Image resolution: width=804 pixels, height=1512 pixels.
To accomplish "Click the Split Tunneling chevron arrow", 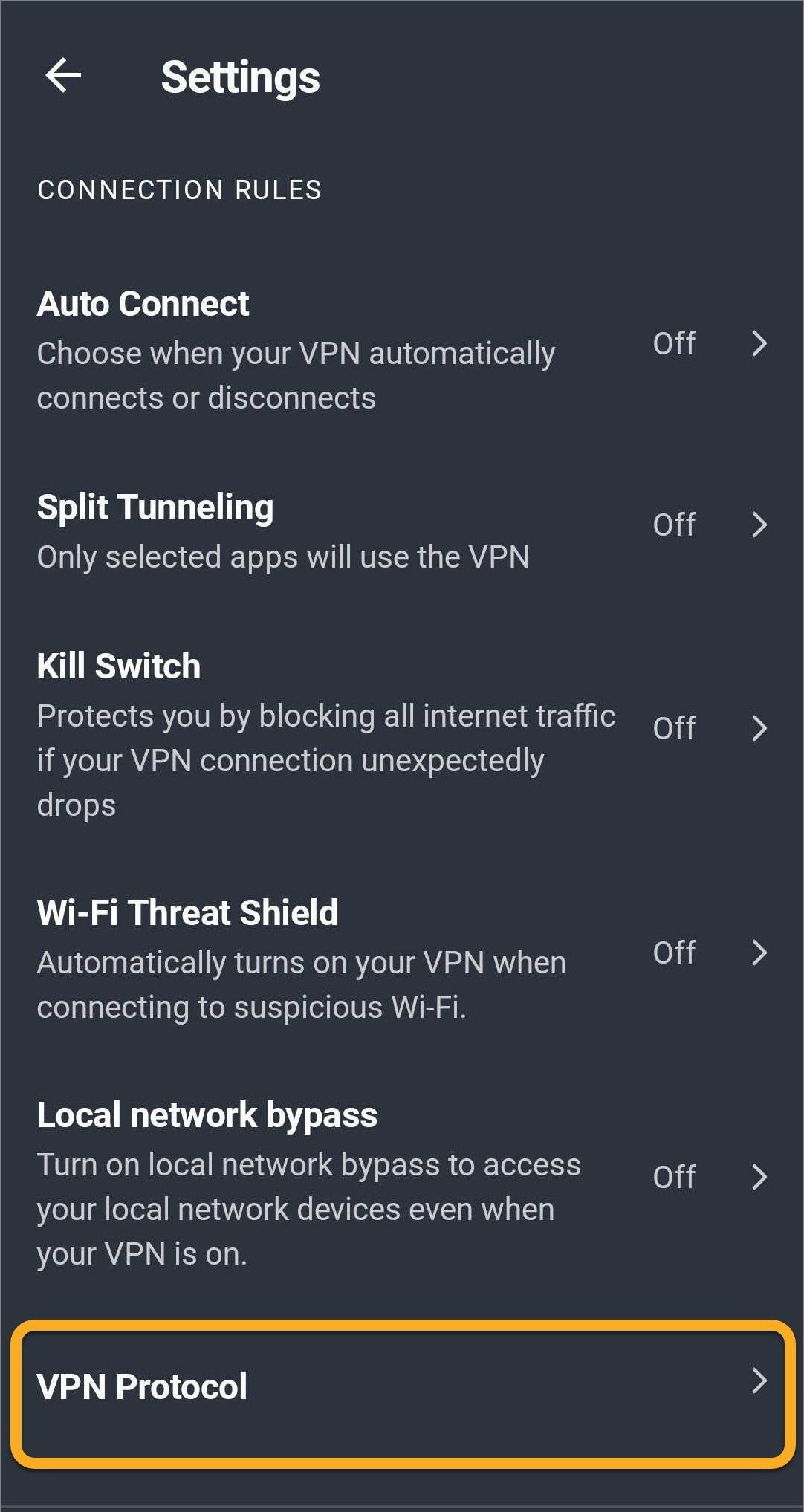I will [759, 525].
